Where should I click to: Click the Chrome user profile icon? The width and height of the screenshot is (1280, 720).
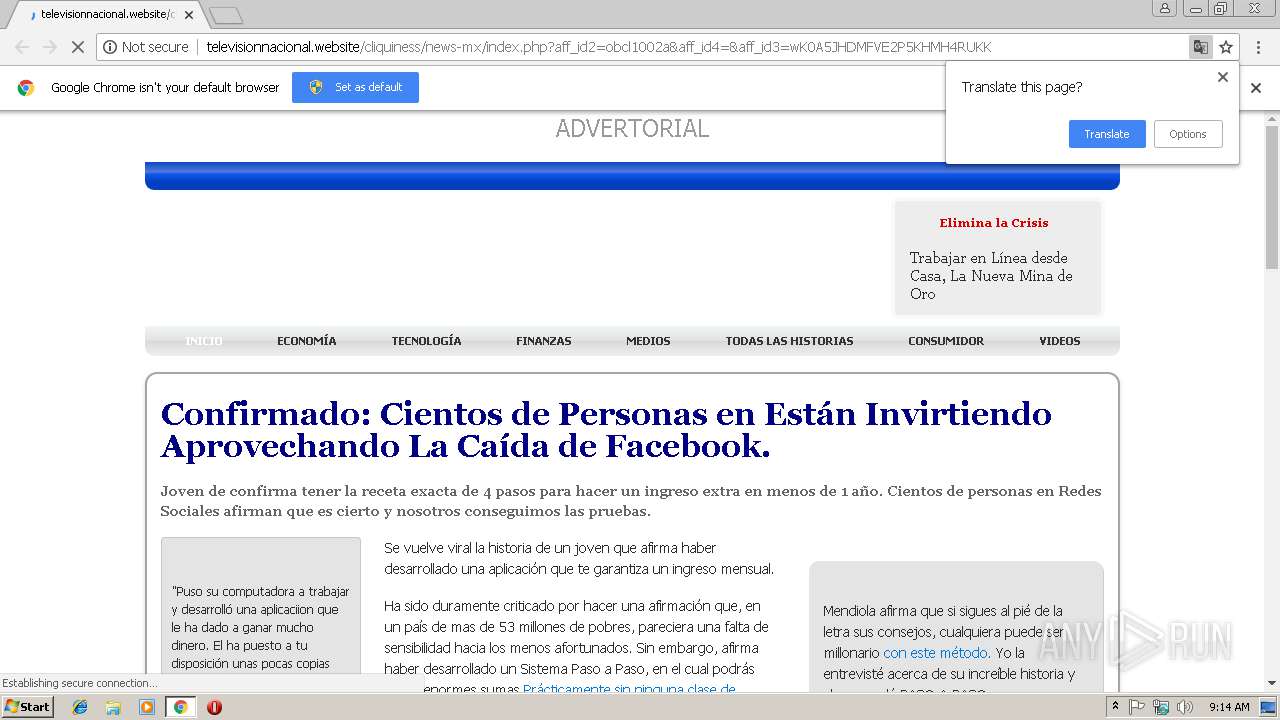1164,8
